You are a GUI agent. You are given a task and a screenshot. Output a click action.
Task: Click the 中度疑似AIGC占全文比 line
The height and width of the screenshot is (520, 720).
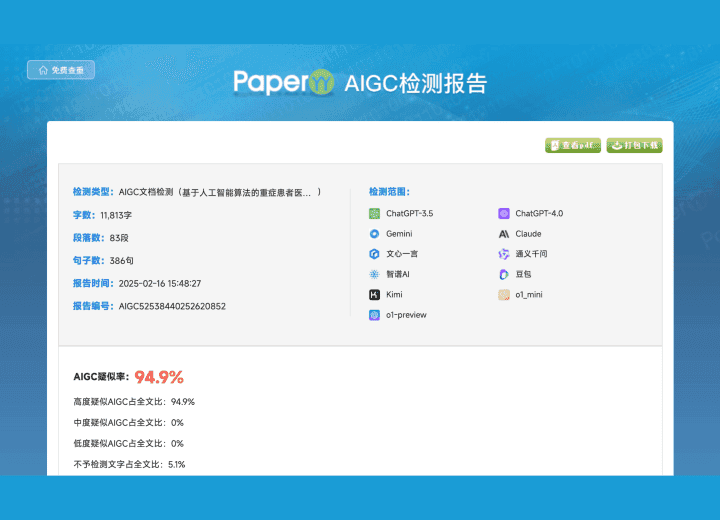pos(129,423)
